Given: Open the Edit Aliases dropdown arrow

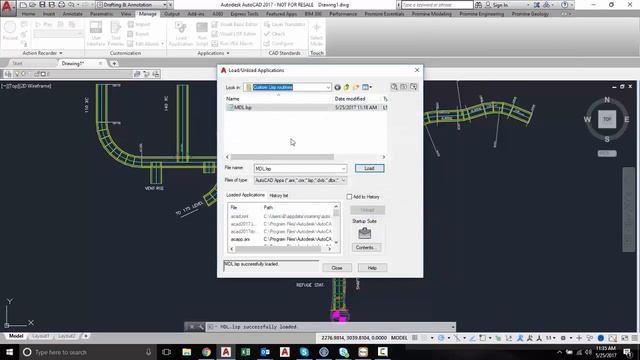Looking at the screenshot, I should coord(162,44).
